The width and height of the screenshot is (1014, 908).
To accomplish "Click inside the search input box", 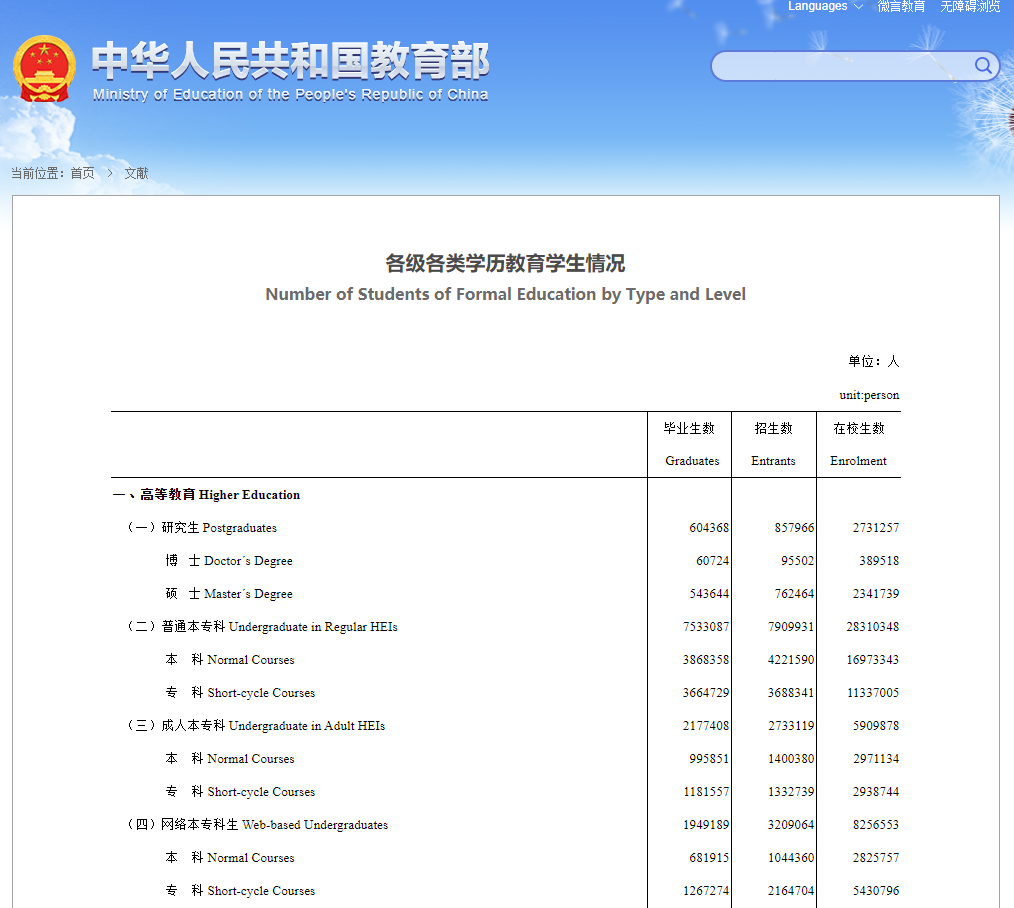I will 840,66.
